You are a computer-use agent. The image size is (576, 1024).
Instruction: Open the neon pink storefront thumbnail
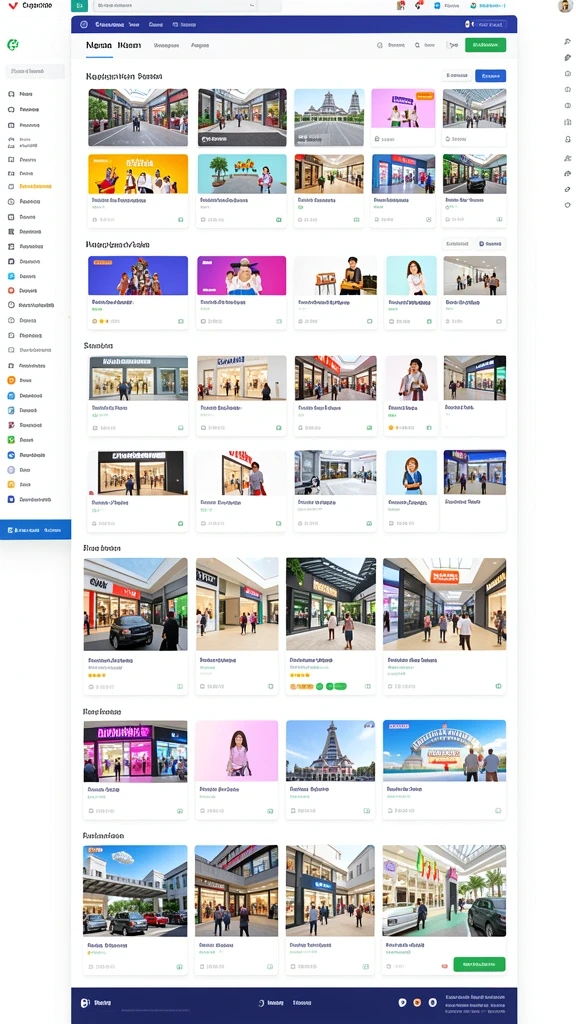[135, 750]
